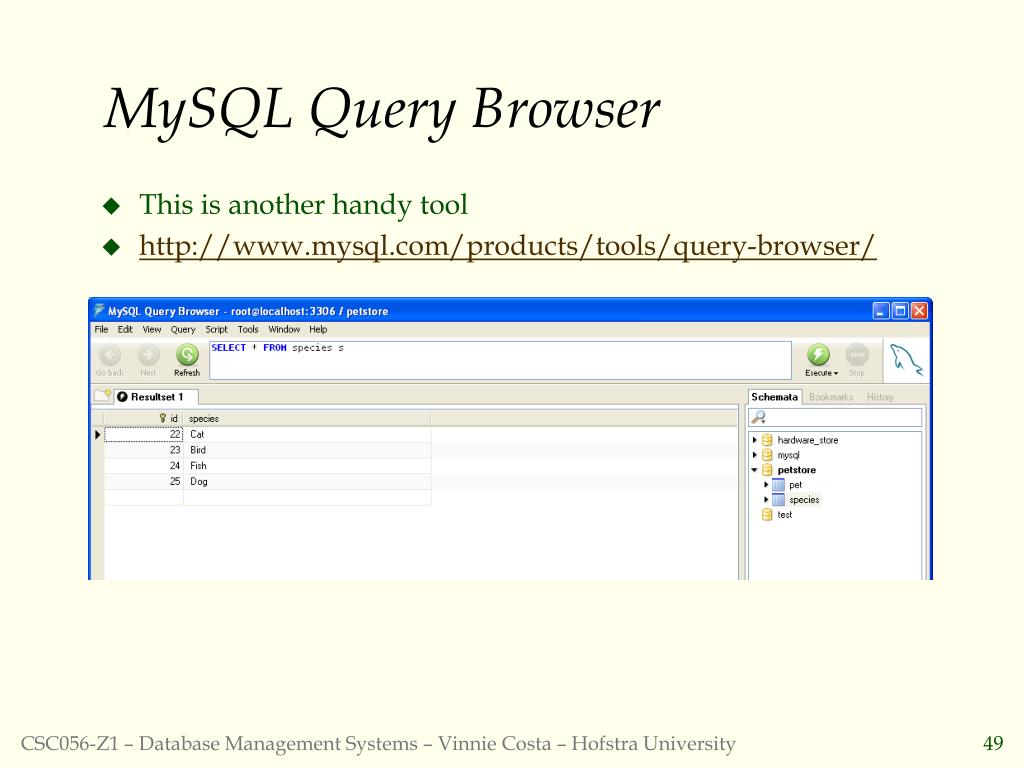This screenshot has width=1024, height=768.
Task: Click the petstore database icon
Action: [x=767, y=470]
